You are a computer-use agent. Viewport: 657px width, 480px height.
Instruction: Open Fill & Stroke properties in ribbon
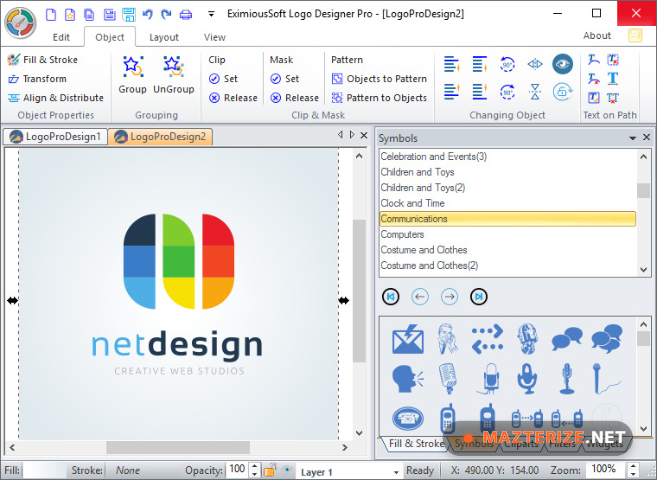(x=42, y=60)
